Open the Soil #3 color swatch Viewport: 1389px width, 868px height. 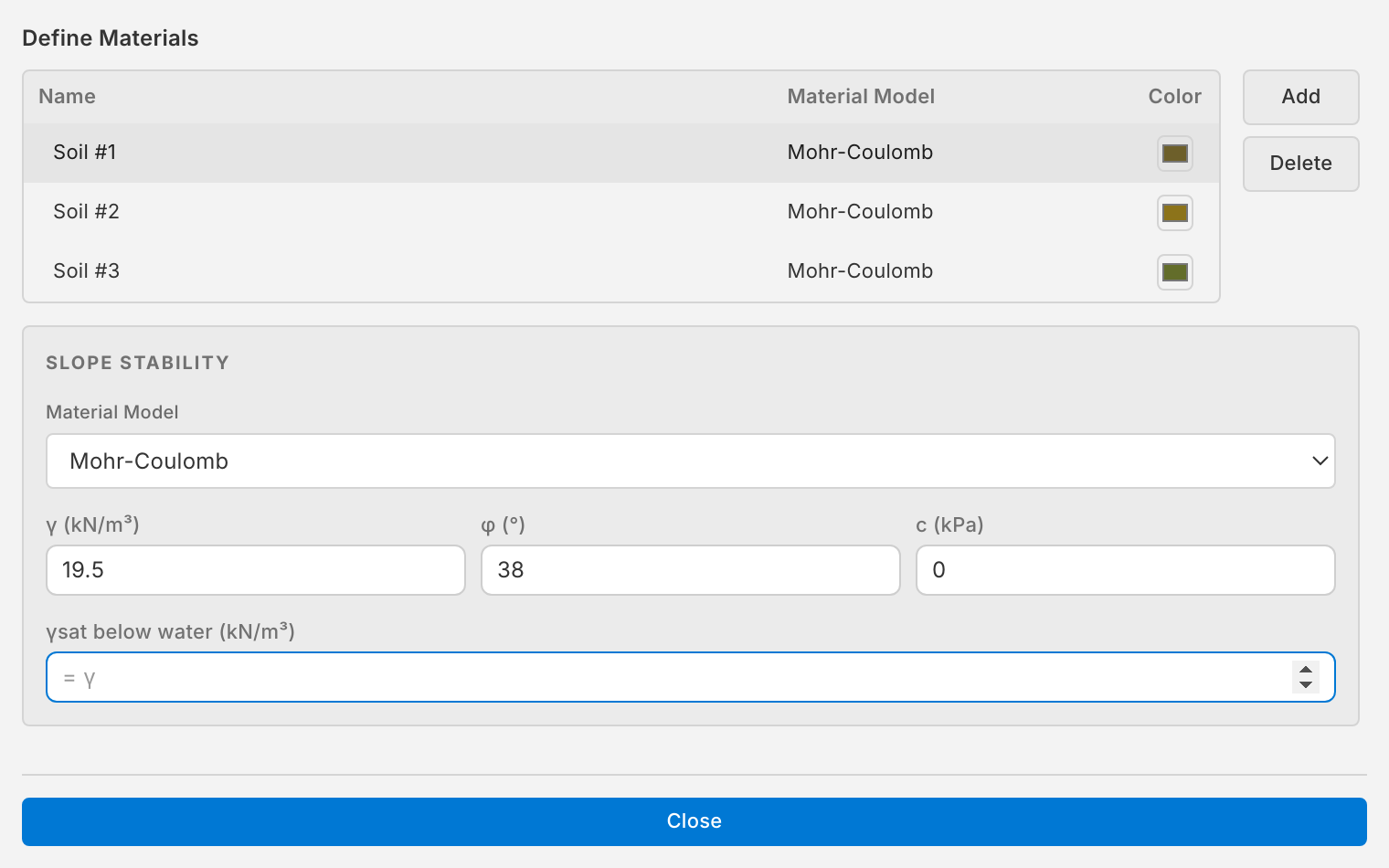click(x=1174, y=272)
